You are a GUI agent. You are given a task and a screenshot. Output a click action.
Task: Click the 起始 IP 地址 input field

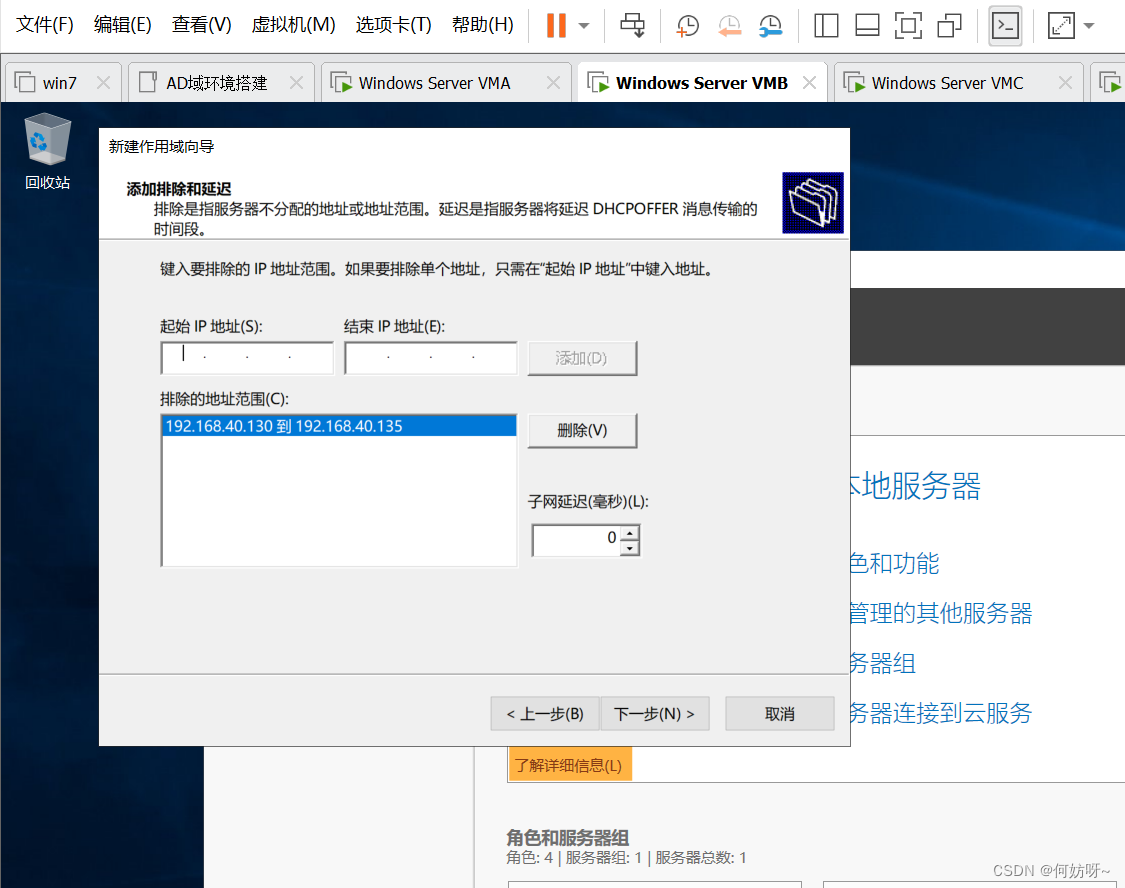click(246, 357)
